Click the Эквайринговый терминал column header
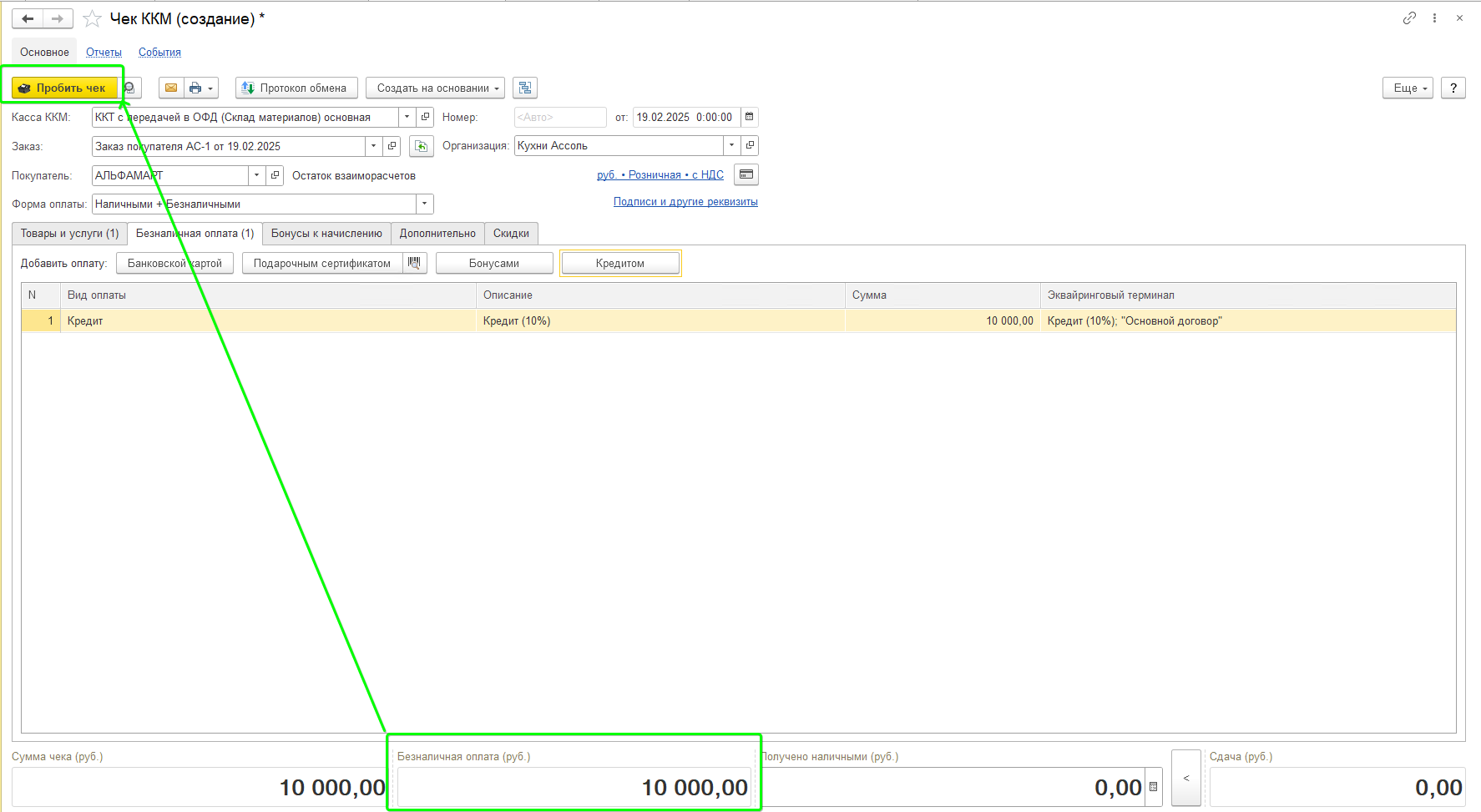 [x=1248, y=295]
